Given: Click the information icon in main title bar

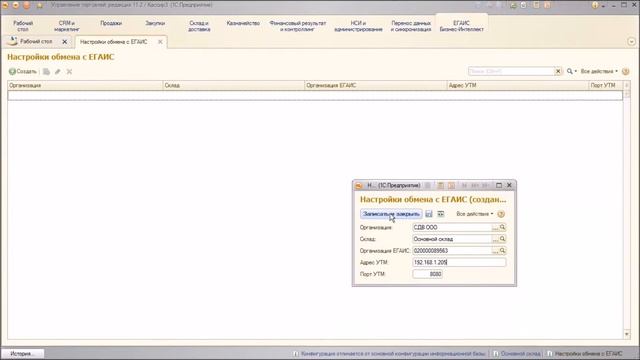Looking at the screenshot, I should (595, 5).
